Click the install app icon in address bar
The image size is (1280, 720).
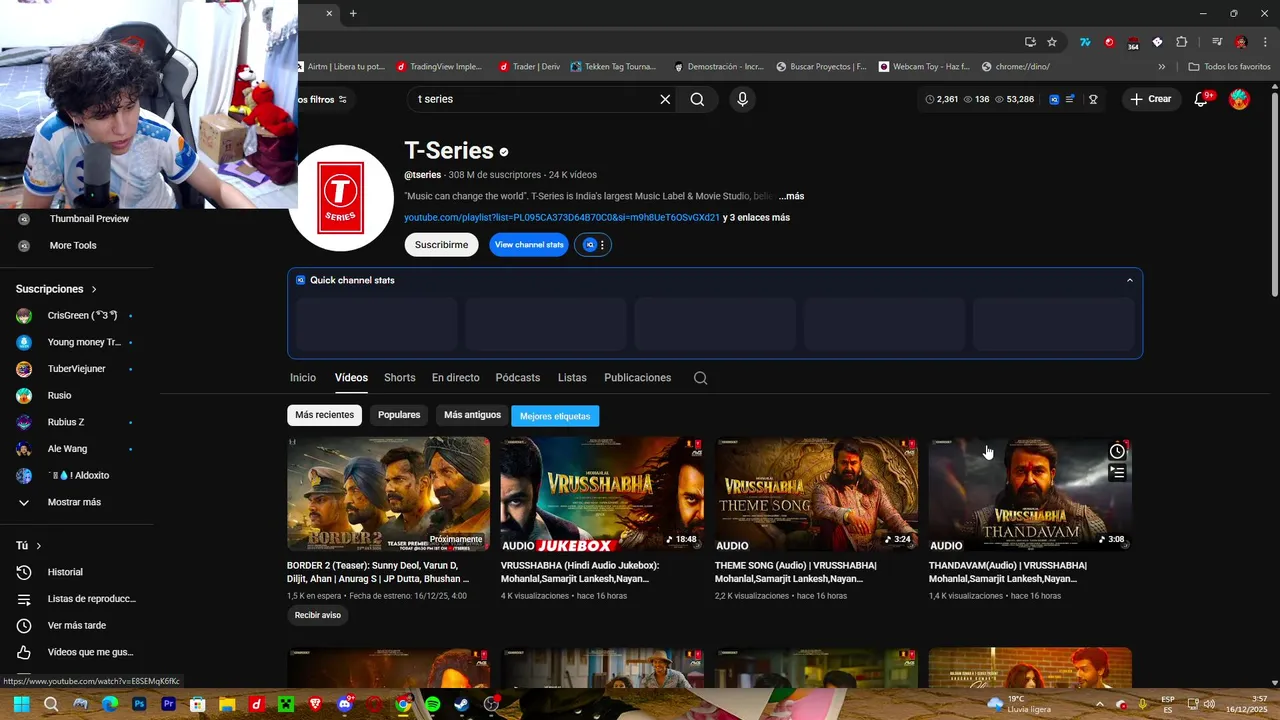point(1030,42)
